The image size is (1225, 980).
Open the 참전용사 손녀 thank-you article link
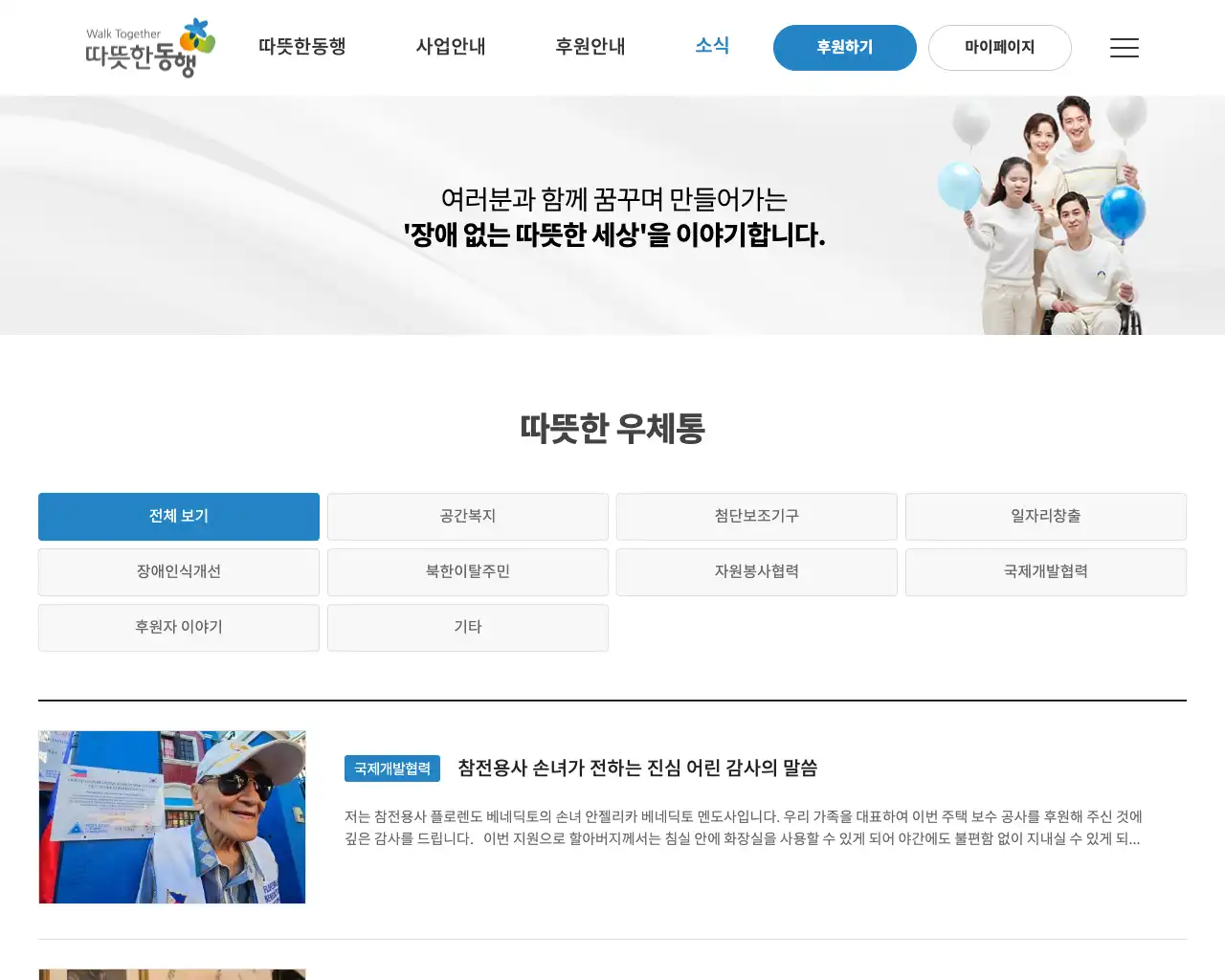[638, 768]
